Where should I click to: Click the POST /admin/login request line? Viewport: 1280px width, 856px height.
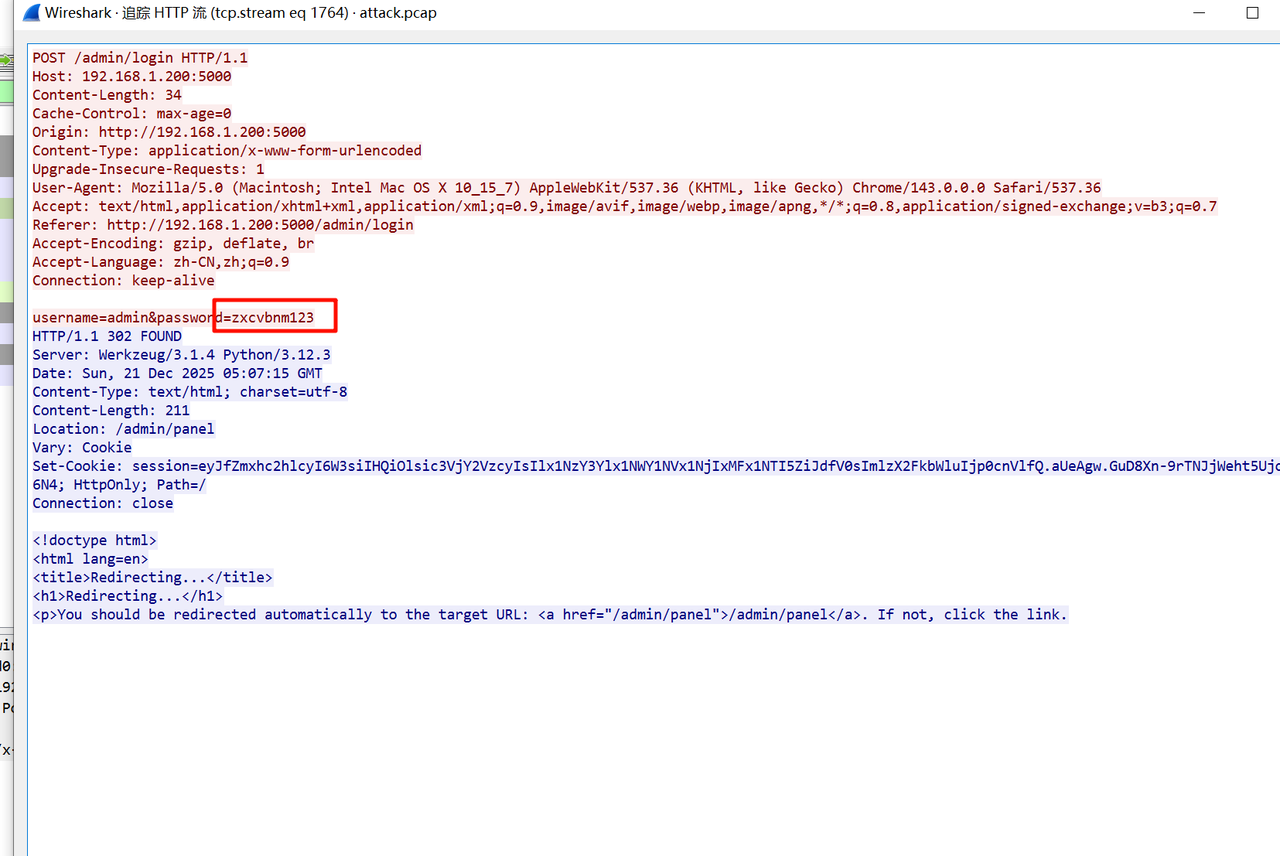click(x=139, y=58)
